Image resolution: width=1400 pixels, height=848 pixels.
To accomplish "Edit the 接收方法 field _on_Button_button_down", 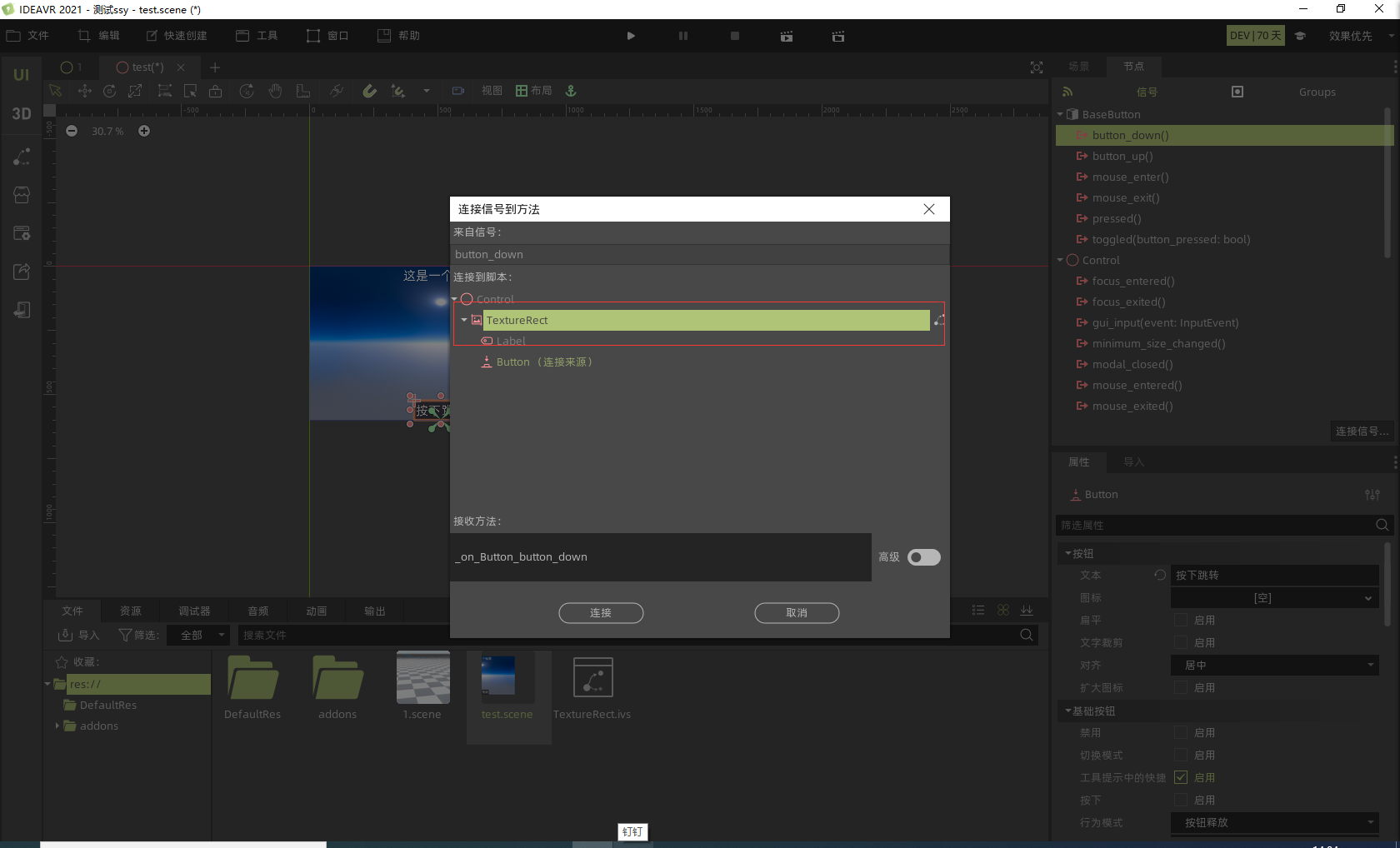I will click(x=661, y=557).
